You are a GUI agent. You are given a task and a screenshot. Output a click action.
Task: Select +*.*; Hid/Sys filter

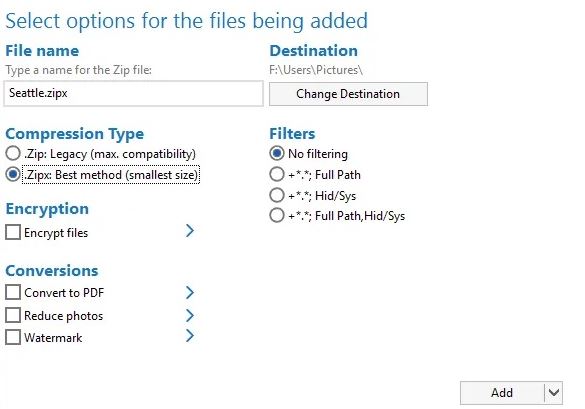tap(276, 195)
